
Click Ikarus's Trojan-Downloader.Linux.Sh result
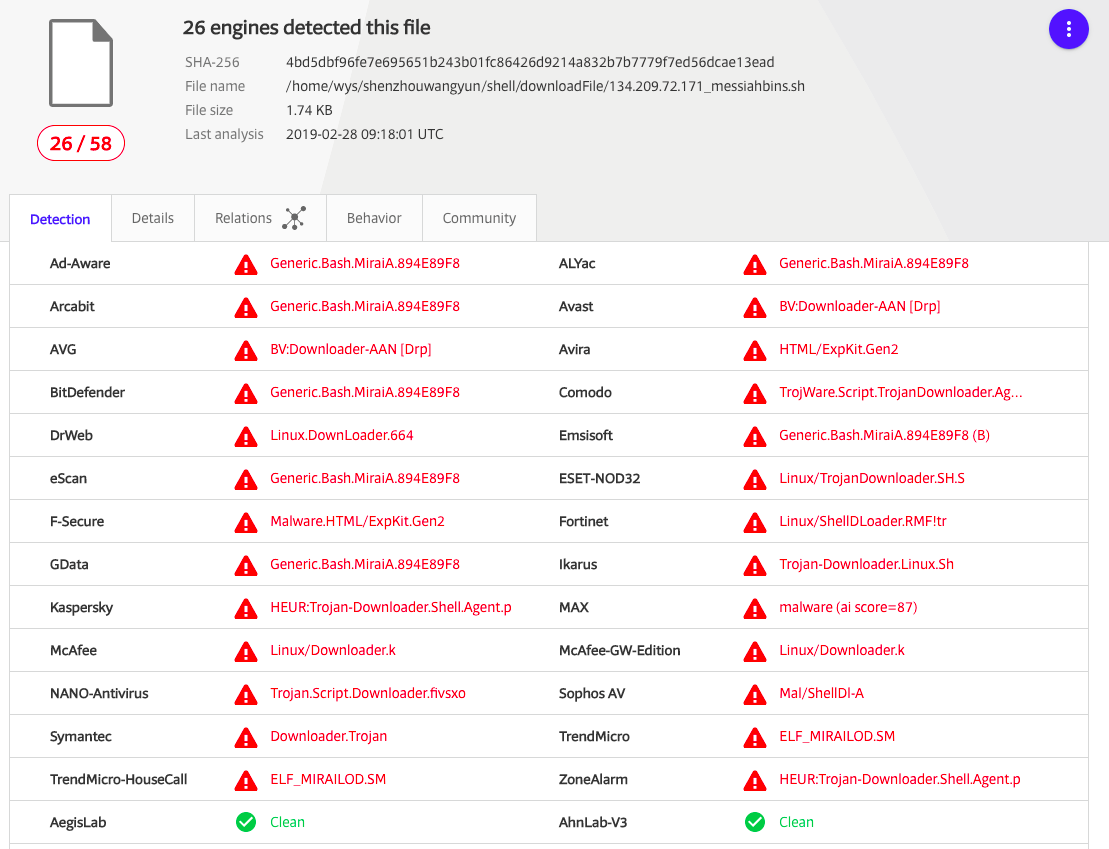coord(866,565)
